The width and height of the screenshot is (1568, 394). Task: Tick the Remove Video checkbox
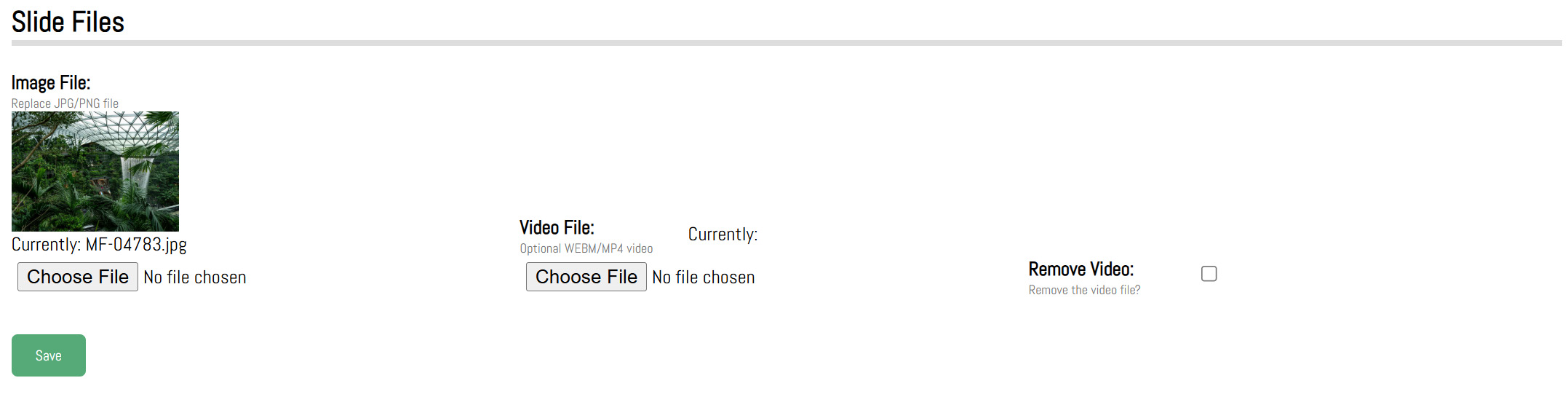1209,274
